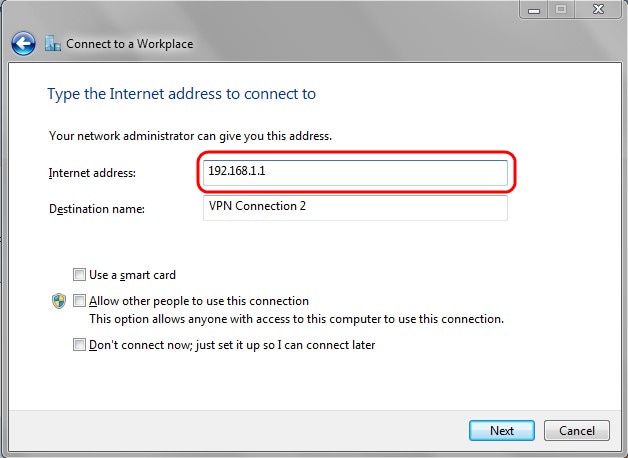Minimize the wizard window
This screenshot has height=458, width=628.
[532, 10]
